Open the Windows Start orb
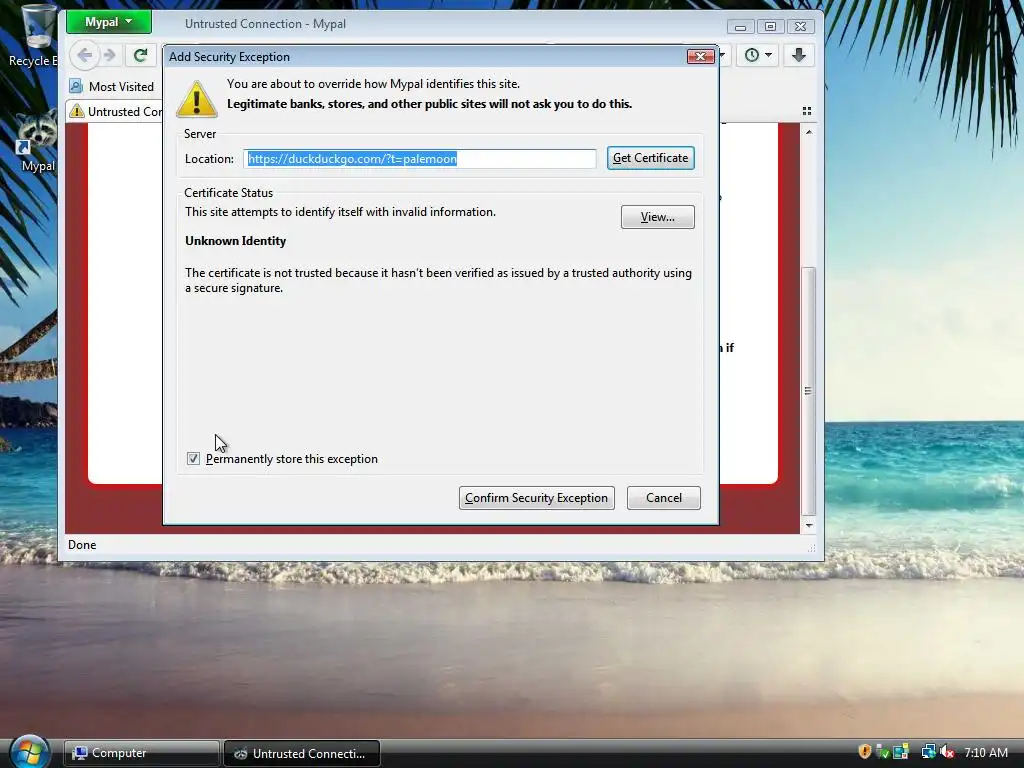1024x768 pixels. [29, 751]
